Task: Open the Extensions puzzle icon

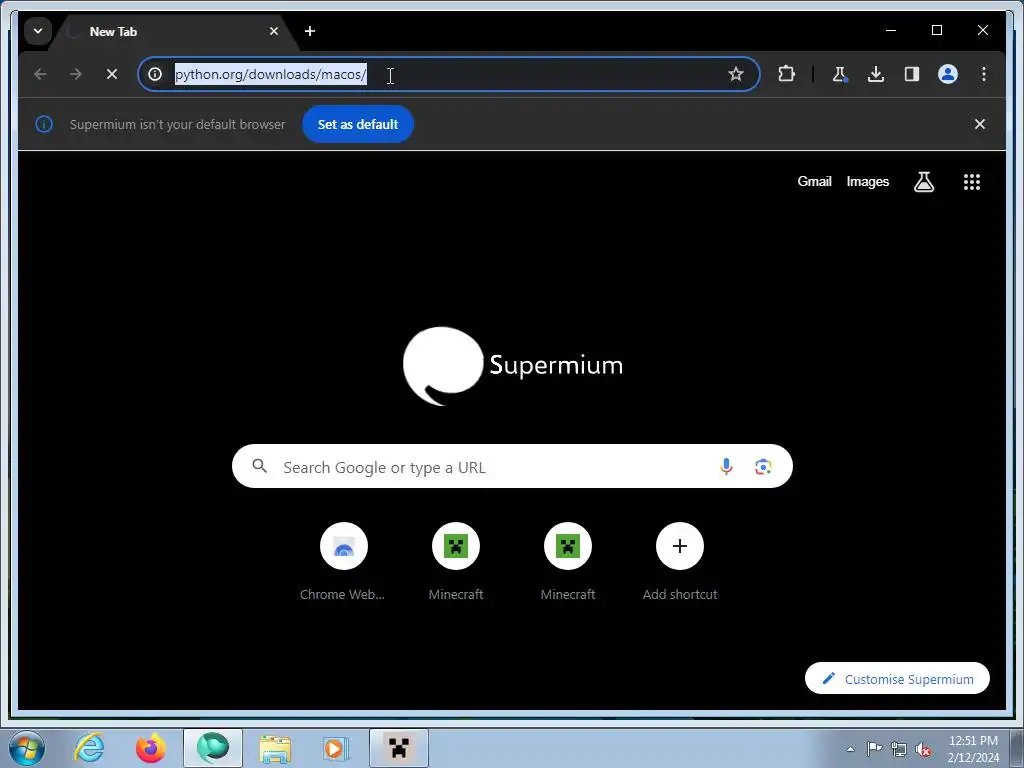Action: [786, 74]
